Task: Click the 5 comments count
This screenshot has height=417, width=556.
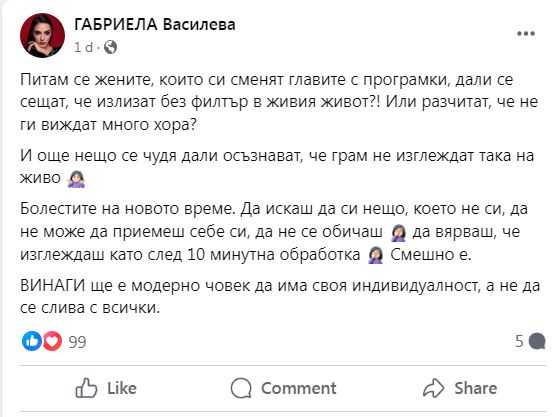Action: pyautogui.click(x=519, y=341)
